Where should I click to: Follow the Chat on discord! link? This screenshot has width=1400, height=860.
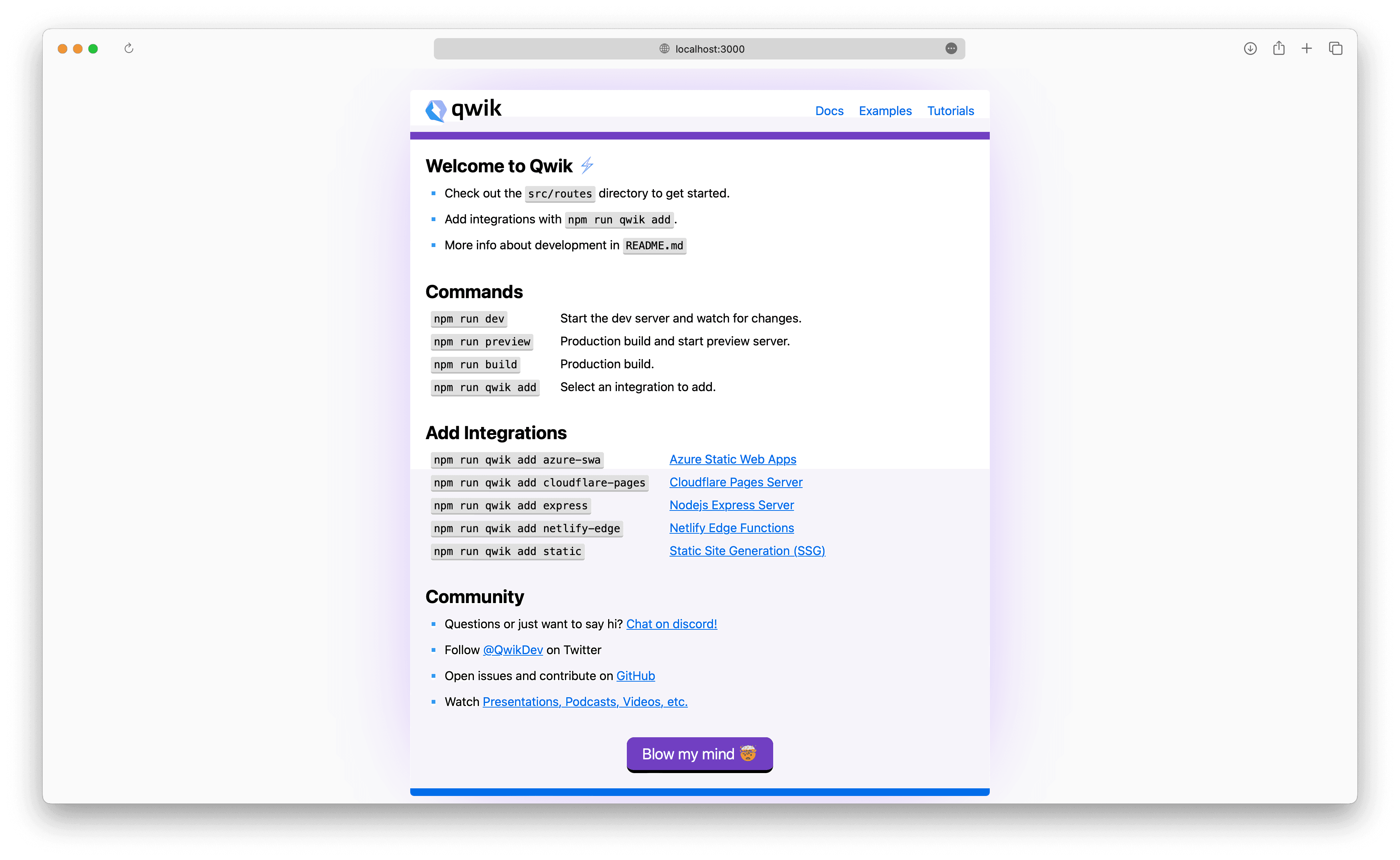pos(671,624)
